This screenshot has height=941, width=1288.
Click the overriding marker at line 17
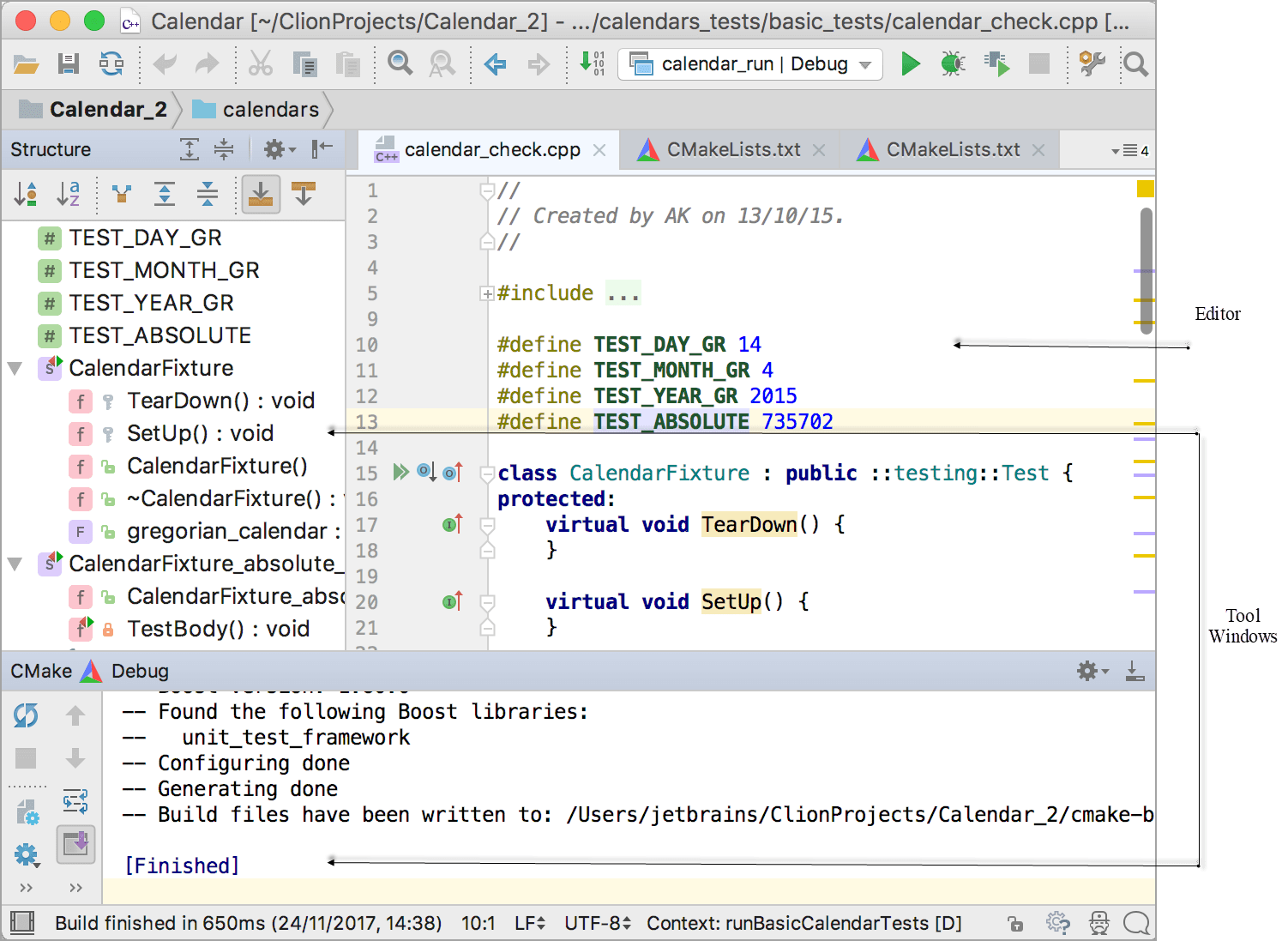pyautogui.click(x=453, y=523)
